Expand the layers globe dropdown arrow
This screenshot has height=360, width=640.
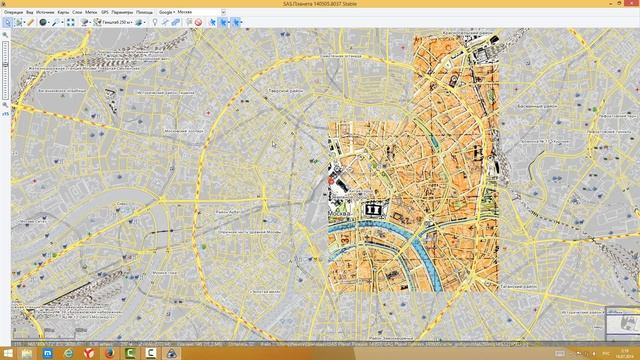click(145, 22)
